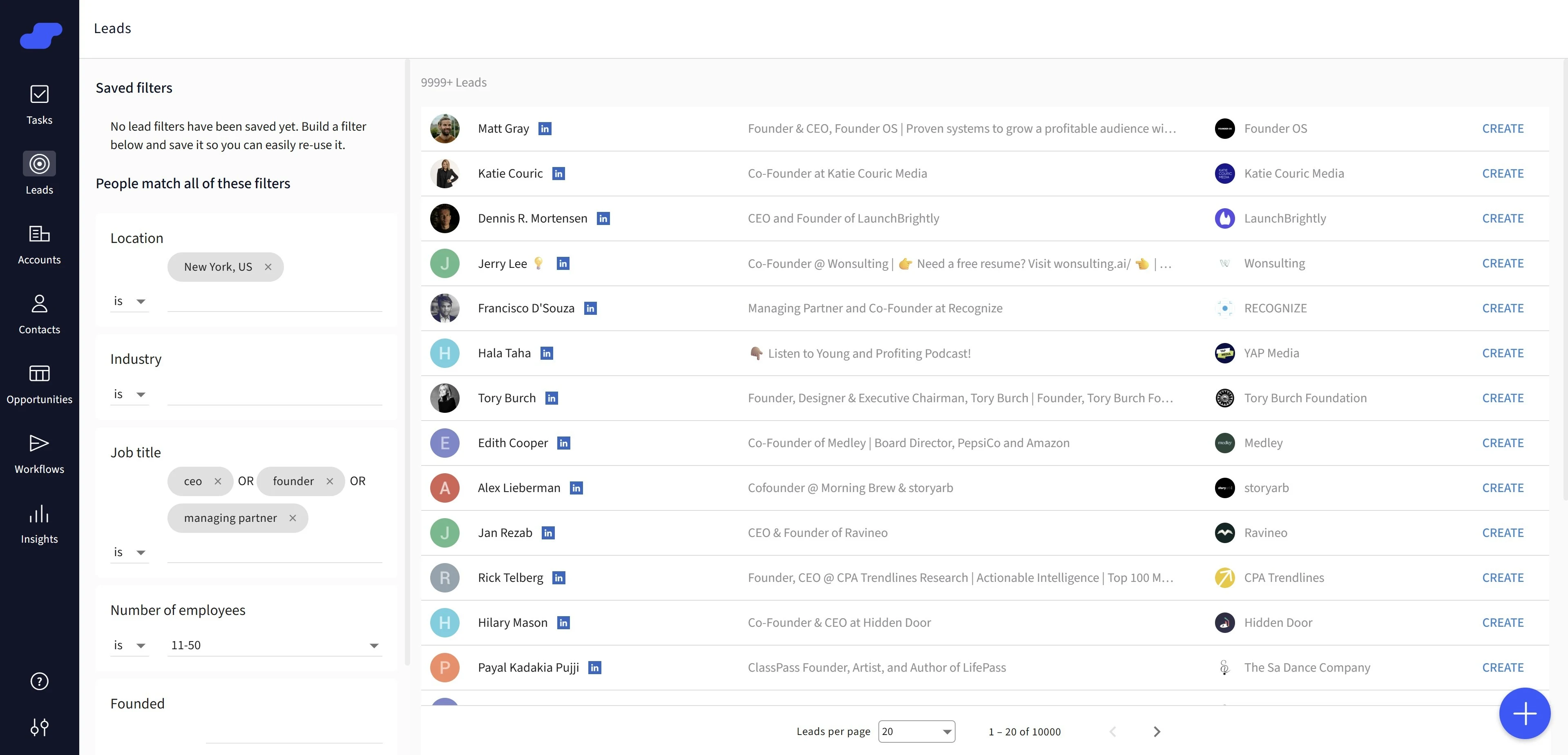Open Jan Rezab's LinkedIn icon
The height and width of the screenshot is (755, 1568).
point(548,533)
